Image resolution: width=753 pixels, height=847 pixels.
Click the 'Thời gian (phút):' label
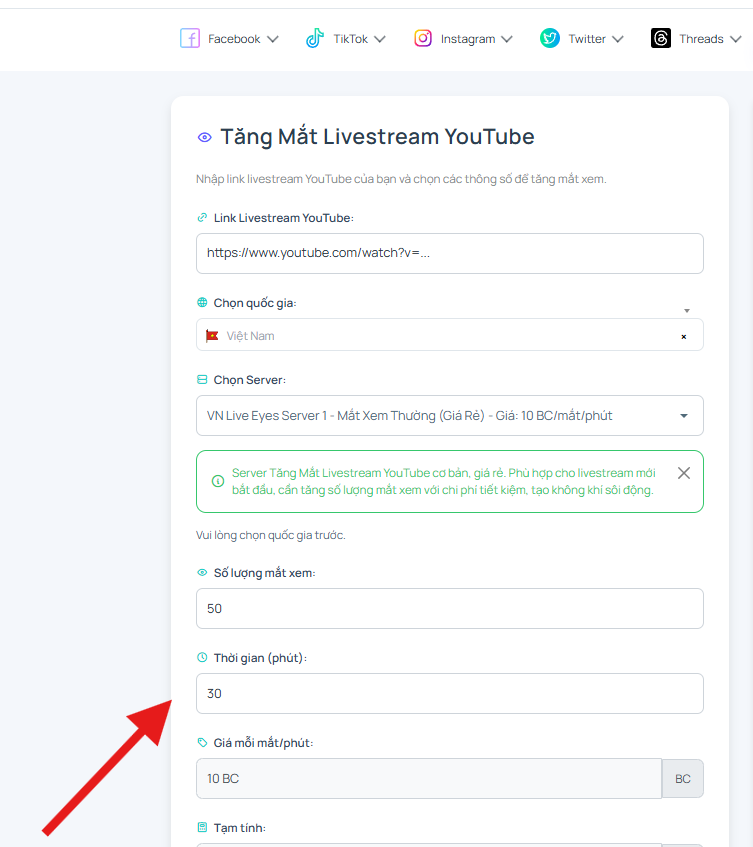tap(260, 658)
